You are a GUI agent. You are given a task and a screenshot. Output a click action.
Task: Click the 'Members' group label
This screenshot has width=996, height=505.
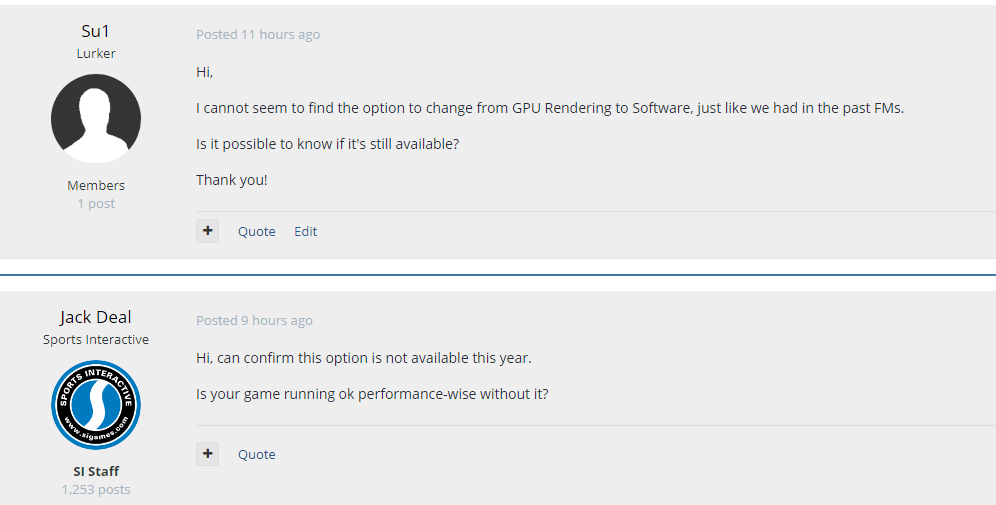click(96, 185)
